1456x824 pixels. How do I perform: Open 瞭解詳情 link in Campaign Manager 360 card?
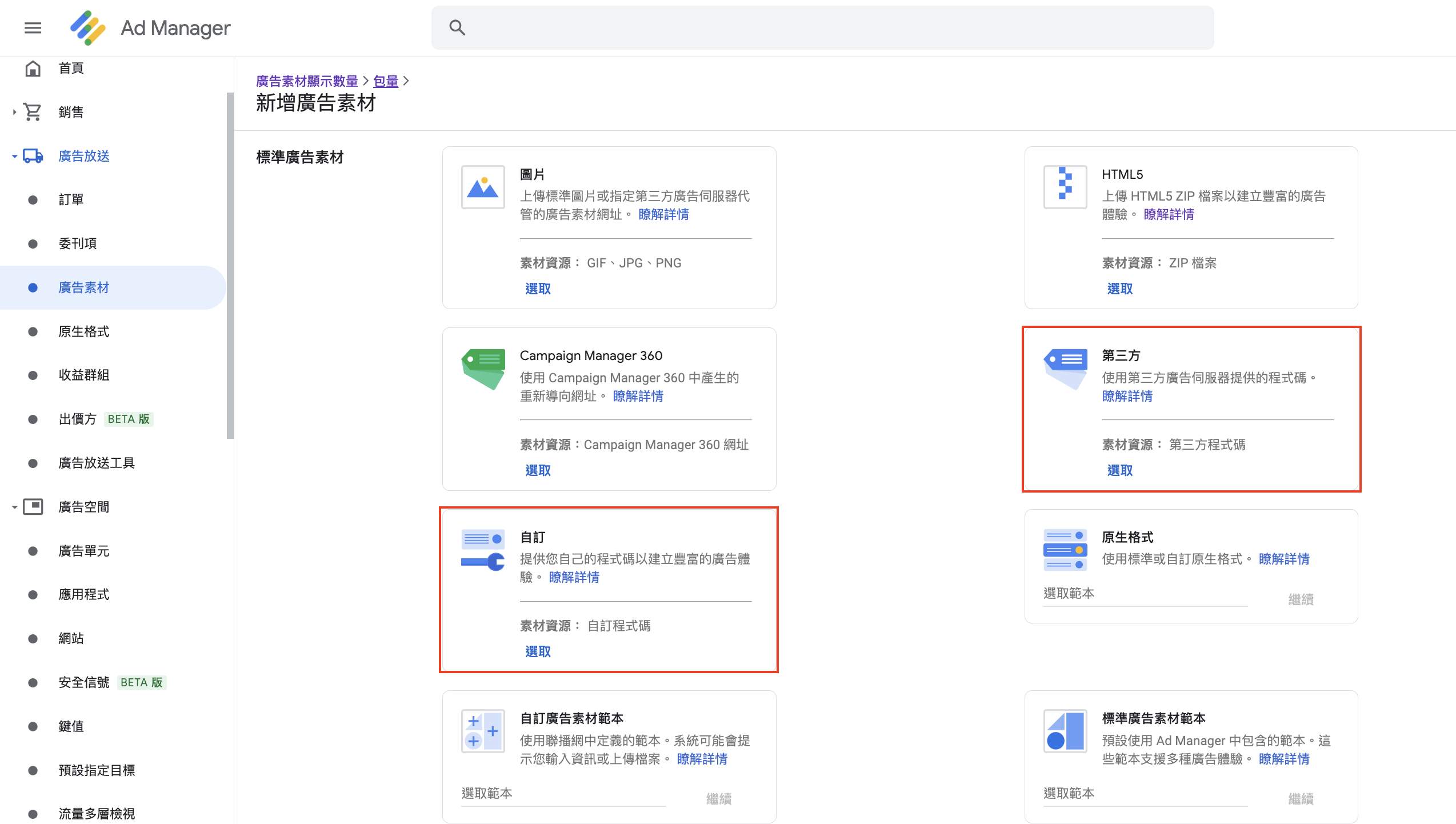point(638,397)
